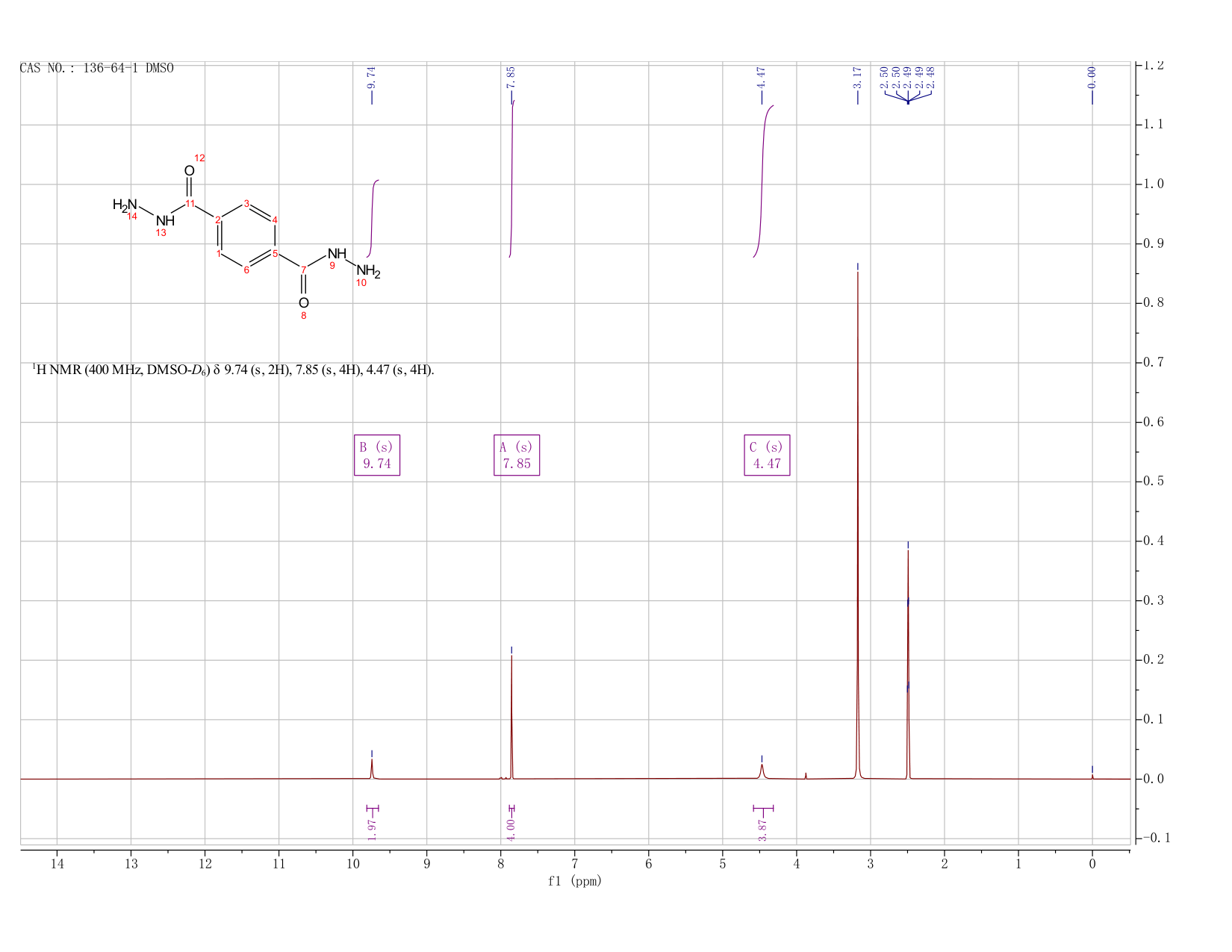Click the 'CAS NO.: 136-64-1 DMSO' title text
The image size is (1232, 952).
96,69
